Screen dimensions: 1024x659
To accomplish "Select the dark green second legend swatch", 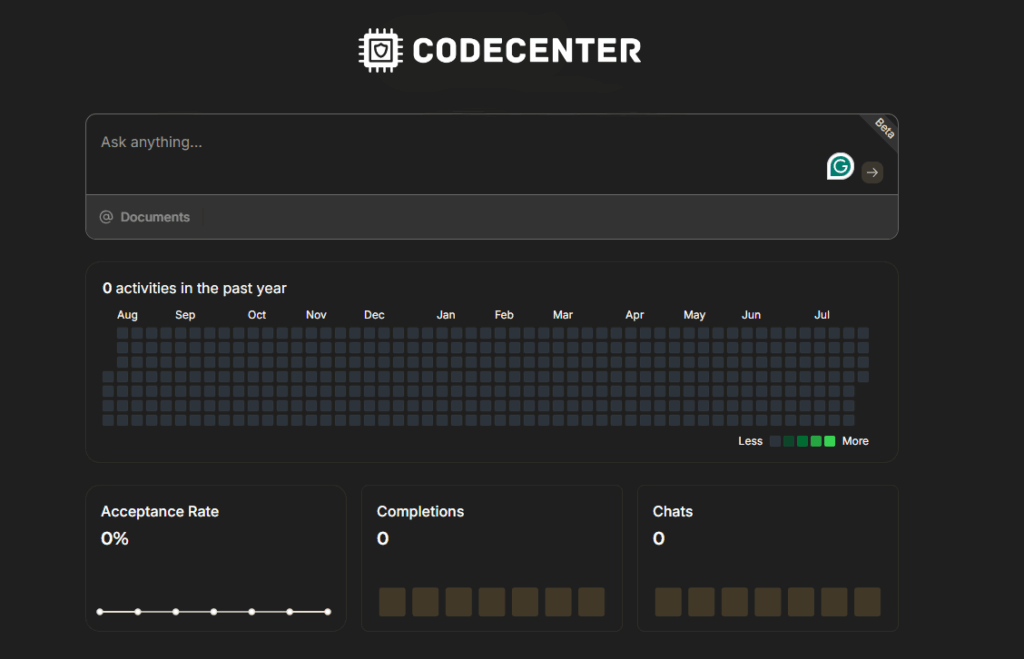I will (789, 442).
